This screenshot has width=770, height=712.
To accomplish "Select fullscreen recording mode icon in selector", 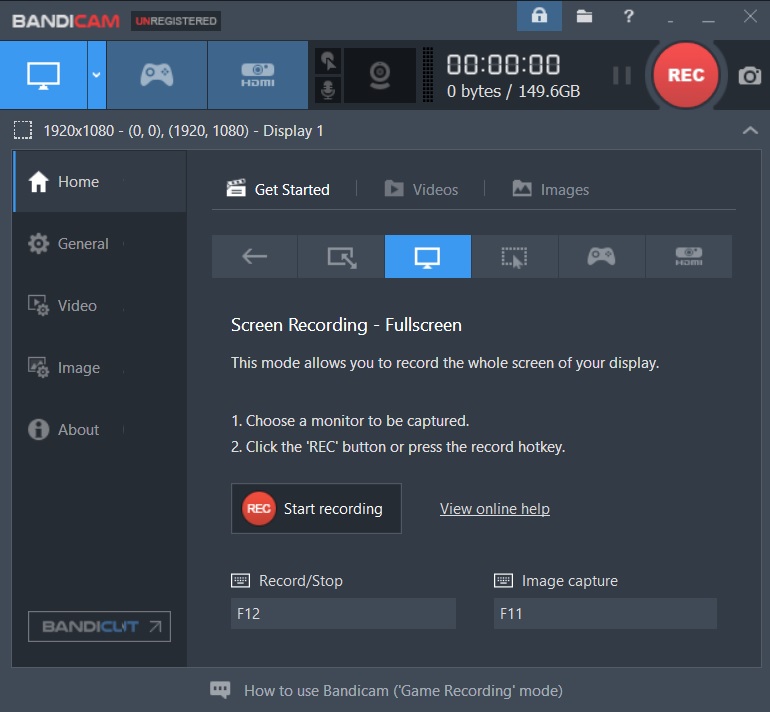I will click(x=428, y=256).
